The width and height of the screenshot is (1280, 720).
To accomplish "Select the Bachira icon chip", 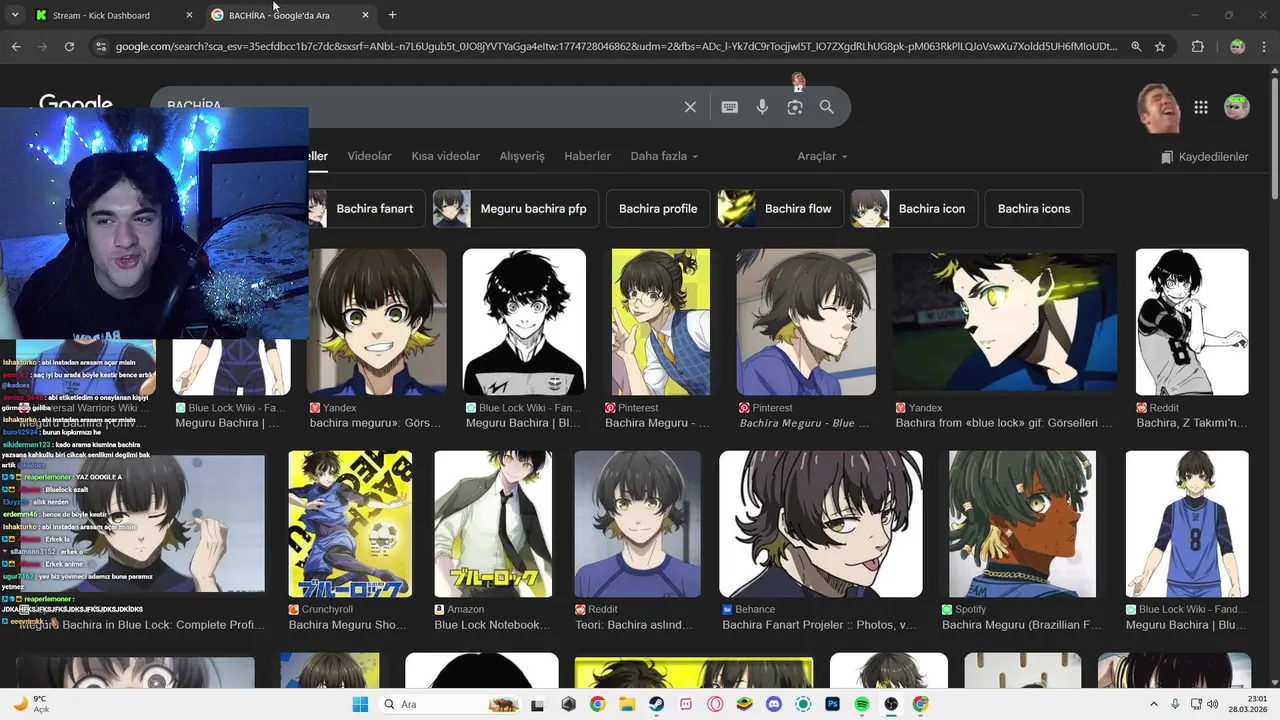I will pos(914,209).
